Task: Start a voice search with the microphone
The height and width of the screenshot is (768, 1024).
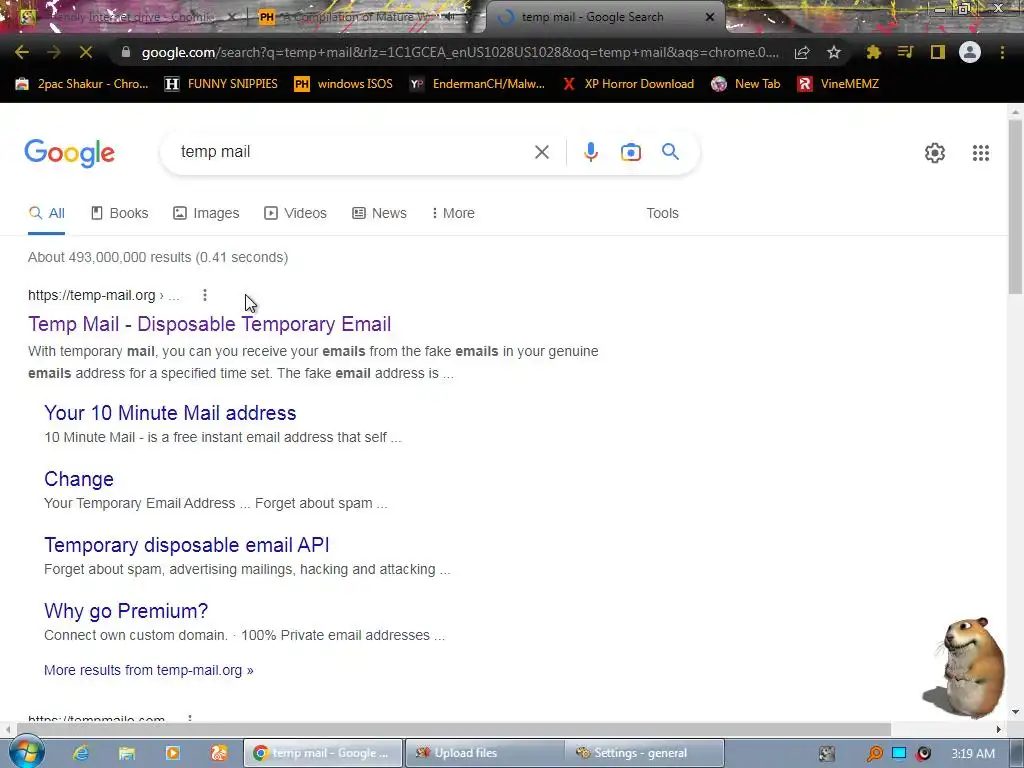Action: tap(590, 152)
